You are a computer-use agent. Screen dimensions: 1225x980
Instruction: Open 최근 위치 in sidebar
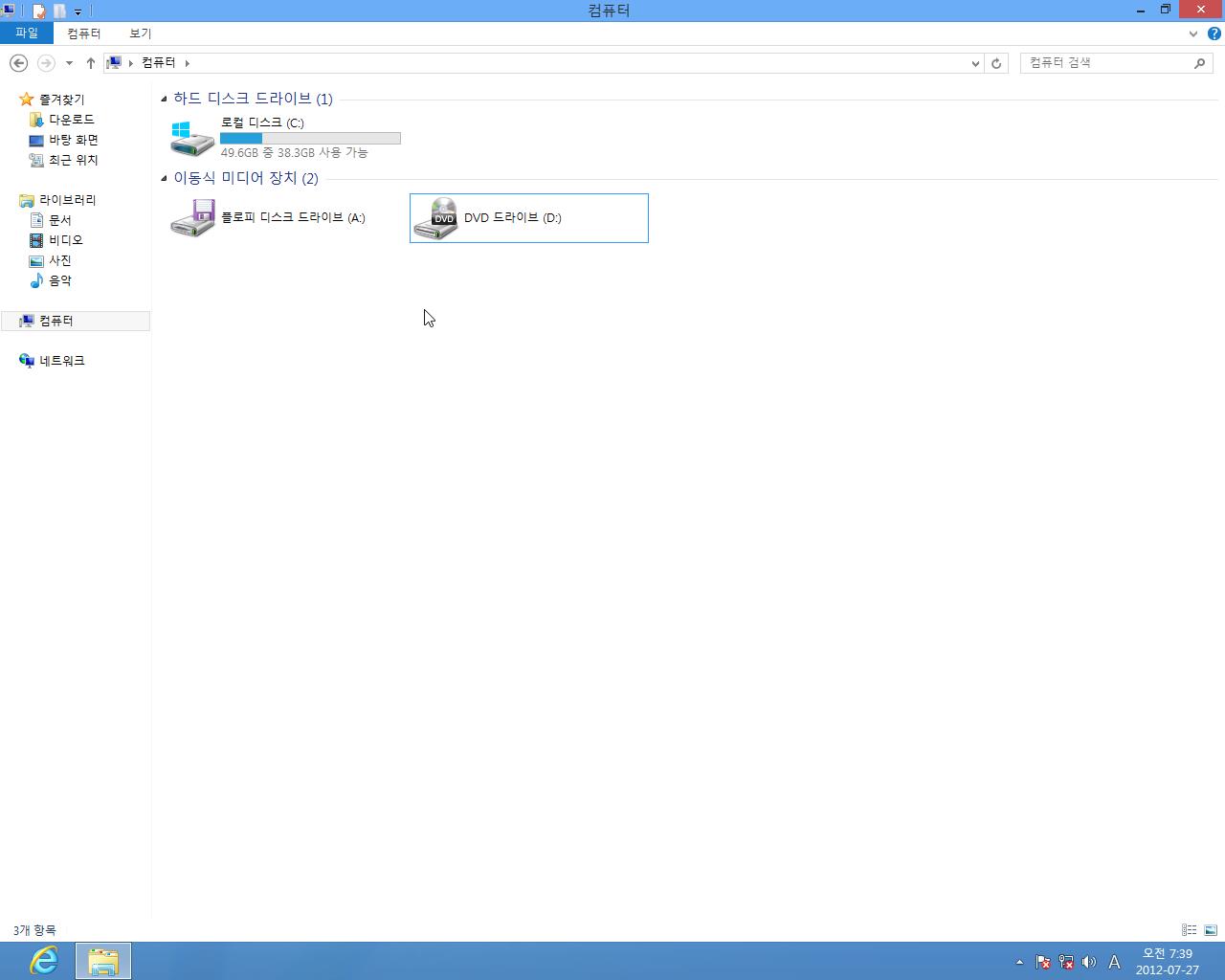(74, 160)
